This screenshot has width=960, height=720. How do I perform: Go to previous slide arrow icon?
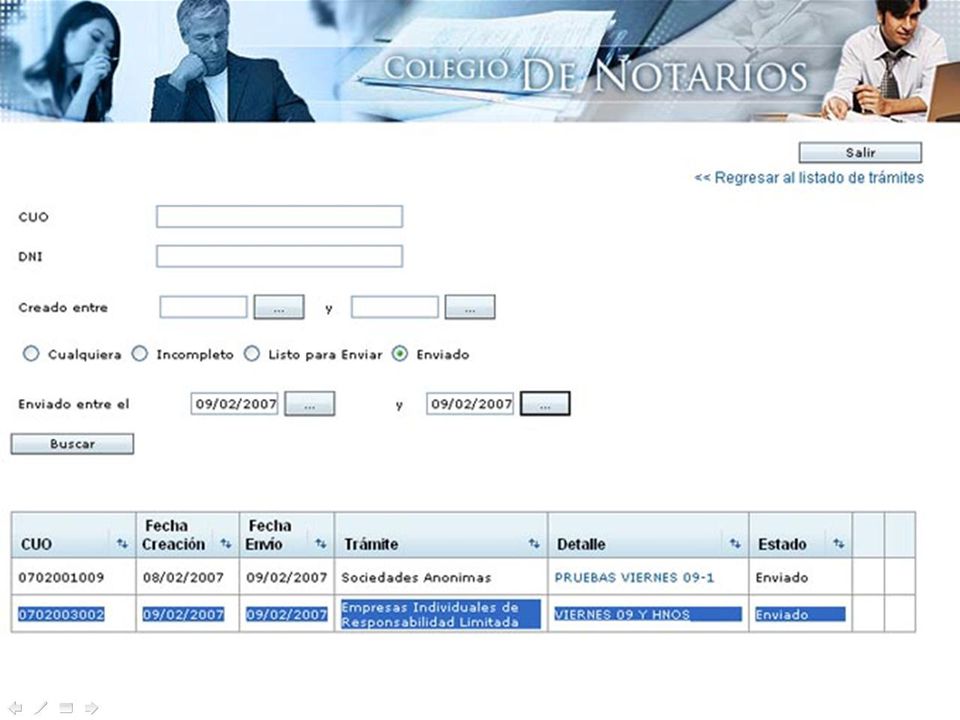coord(16,708)
